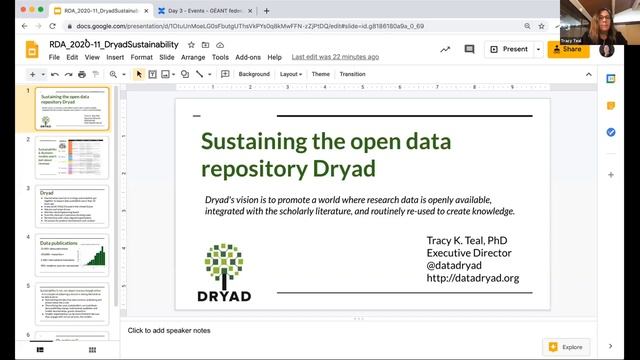Open the Slide menu
640x360 pixels.
point(167,57)
